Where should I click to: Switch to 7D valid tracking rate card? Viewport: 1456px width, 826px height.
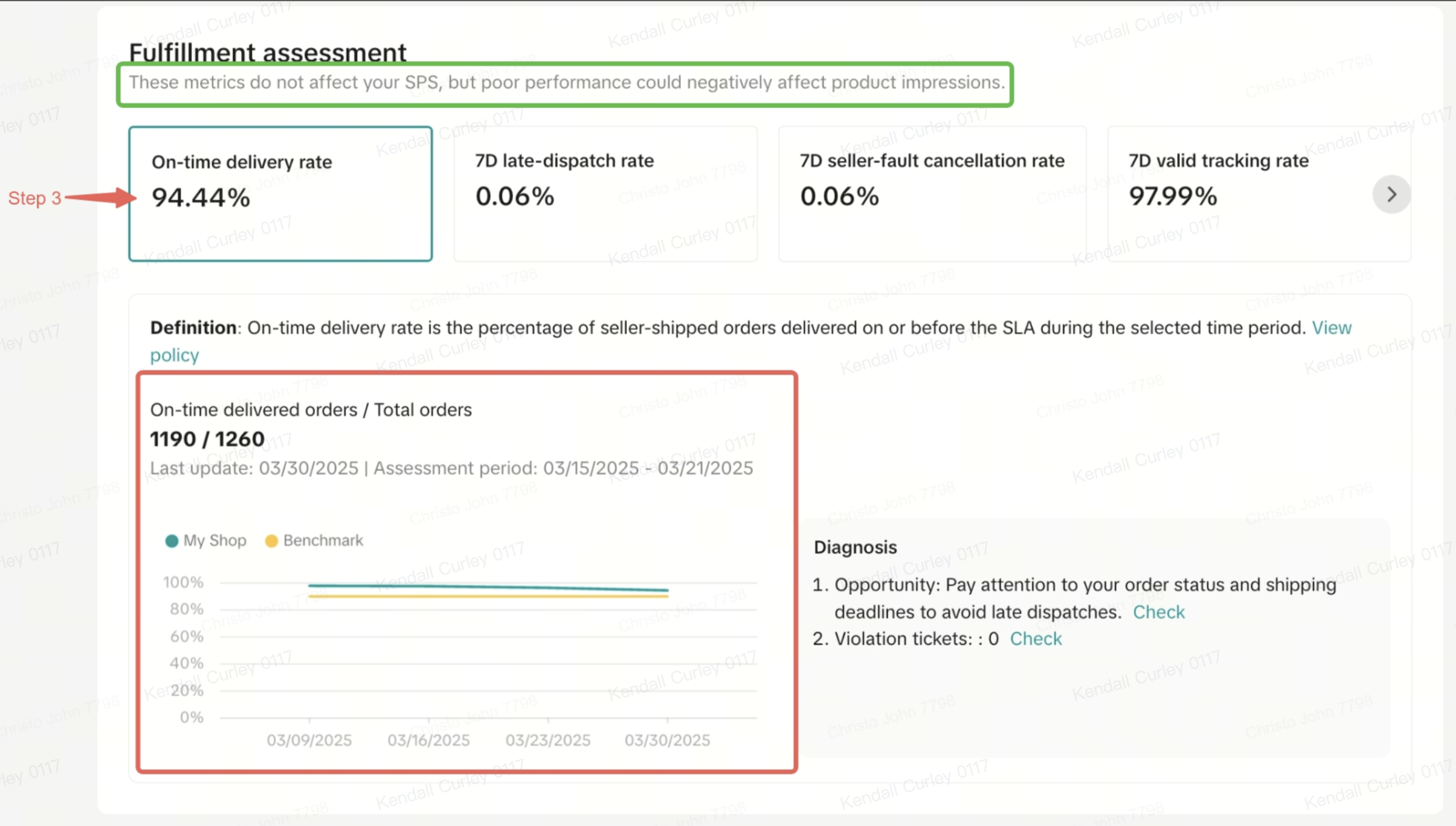pos(1240,194)
